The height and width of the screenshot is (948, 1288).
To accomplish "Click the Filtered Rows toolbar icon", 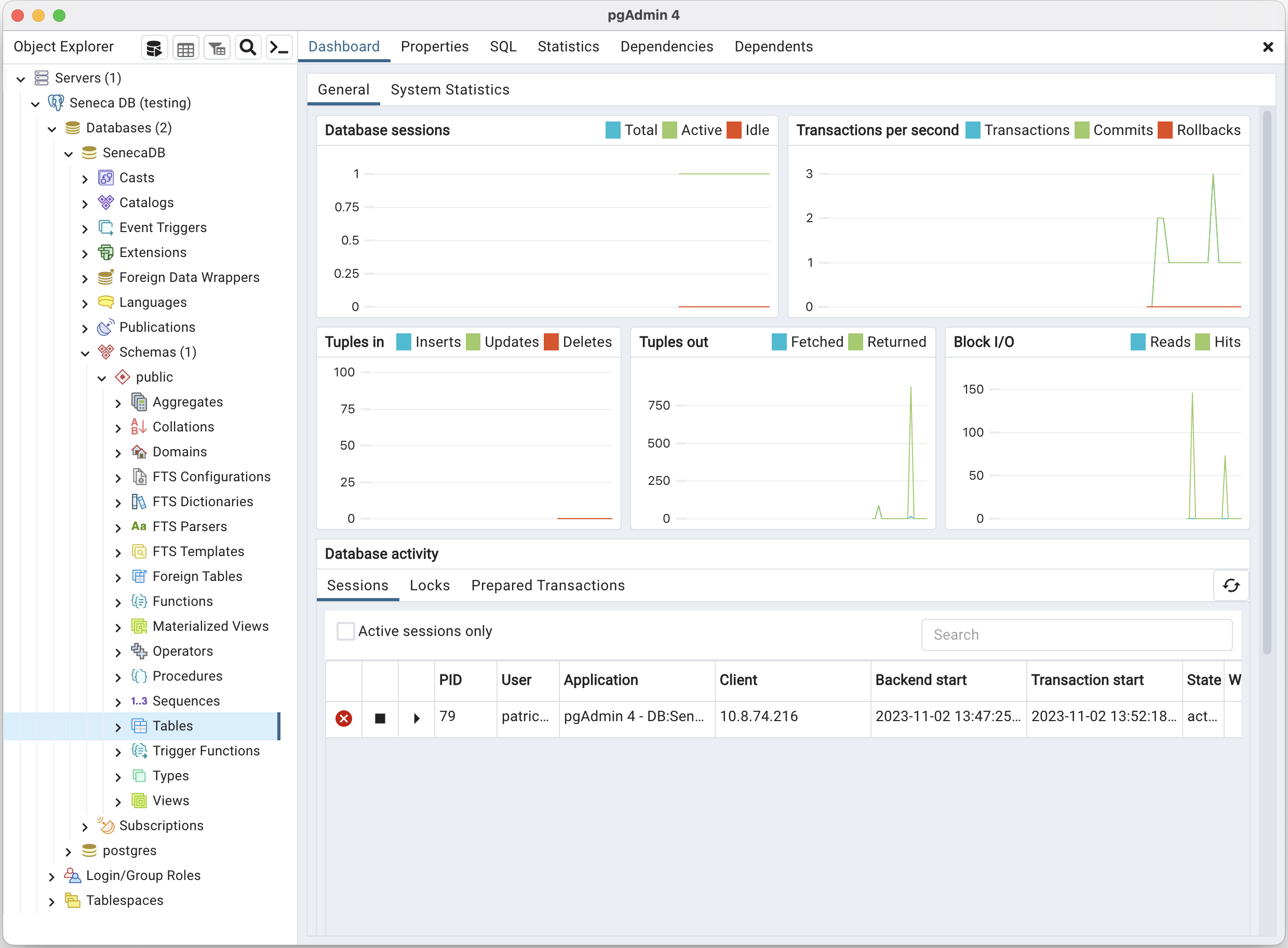I will pos(217,48).
